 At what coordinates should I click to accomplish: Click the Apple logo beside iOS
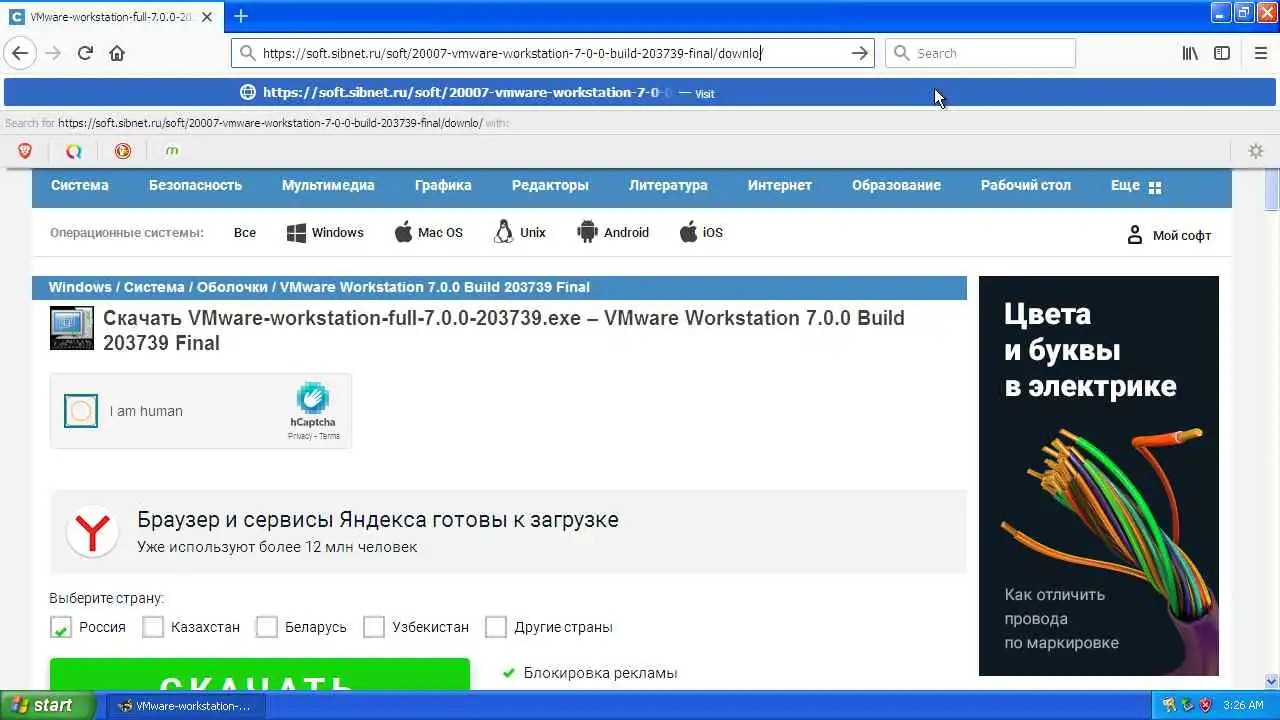tap(688, 232)
